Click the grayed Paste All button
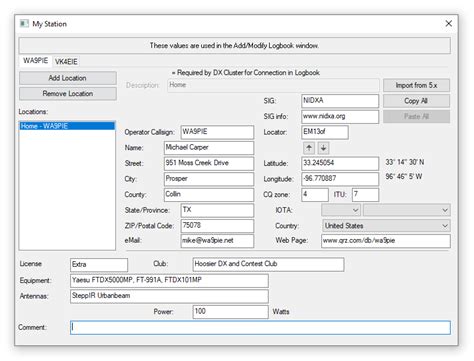The height and width of the screenshot is (361, 474). [x=416, y=116]
